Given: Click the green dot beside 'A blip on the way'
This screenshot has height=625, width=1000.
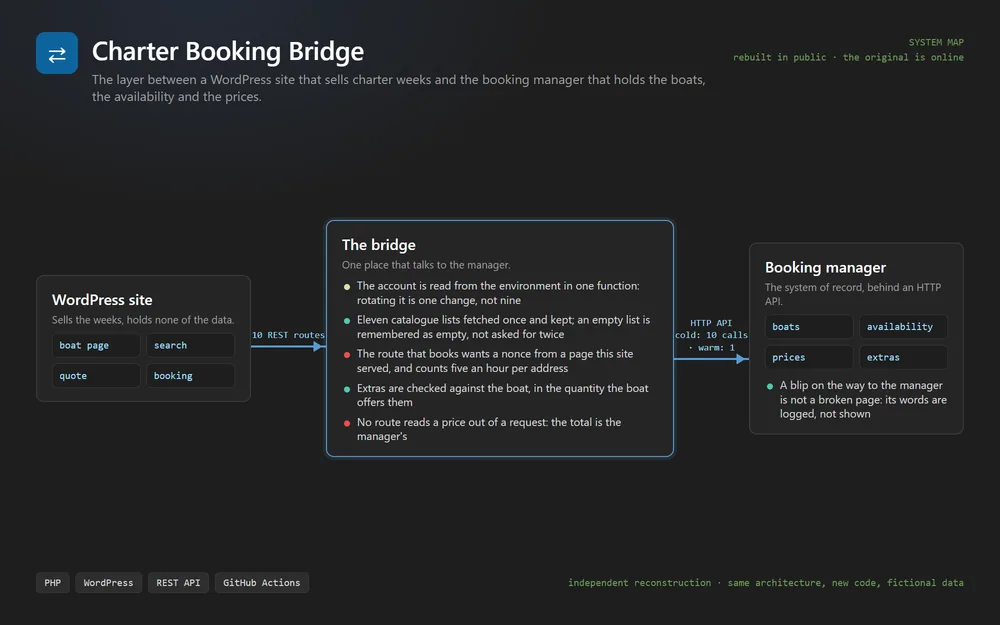Looking at the screenshot, I should [770, 386].
